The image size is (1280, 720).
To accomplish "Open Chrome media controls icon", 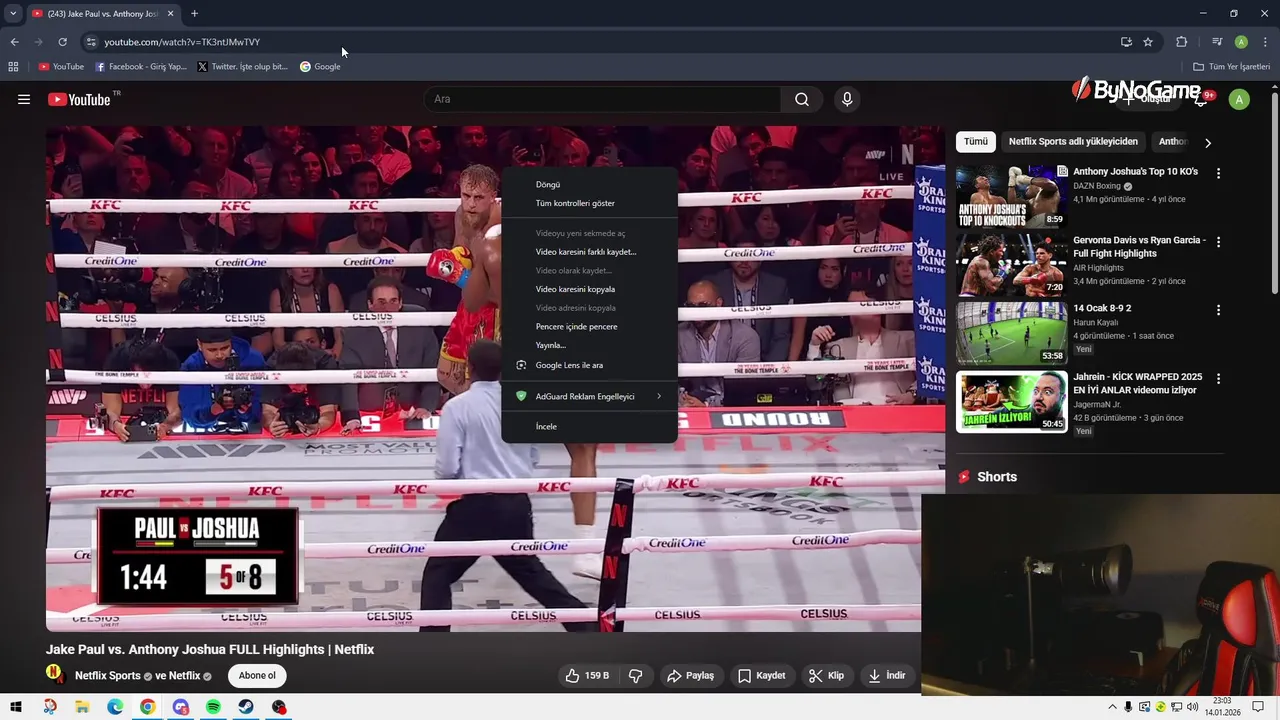I will pyautogui.click(x=1217, y=42).
